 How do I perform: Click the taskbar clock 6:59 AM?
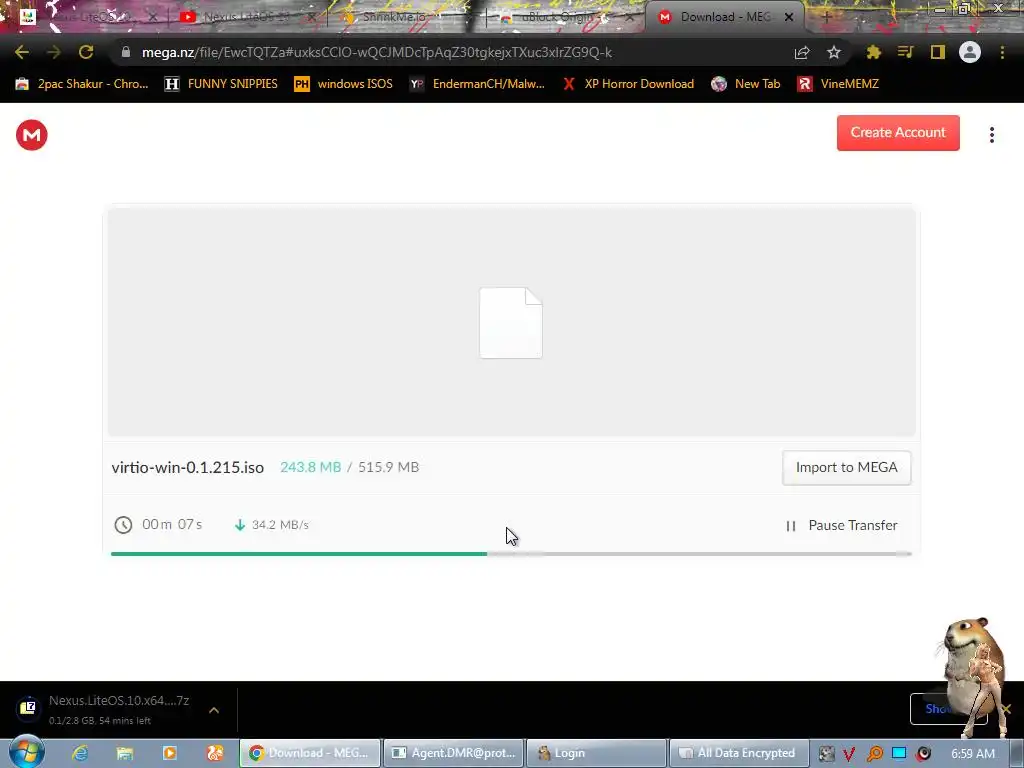(973, 754)
